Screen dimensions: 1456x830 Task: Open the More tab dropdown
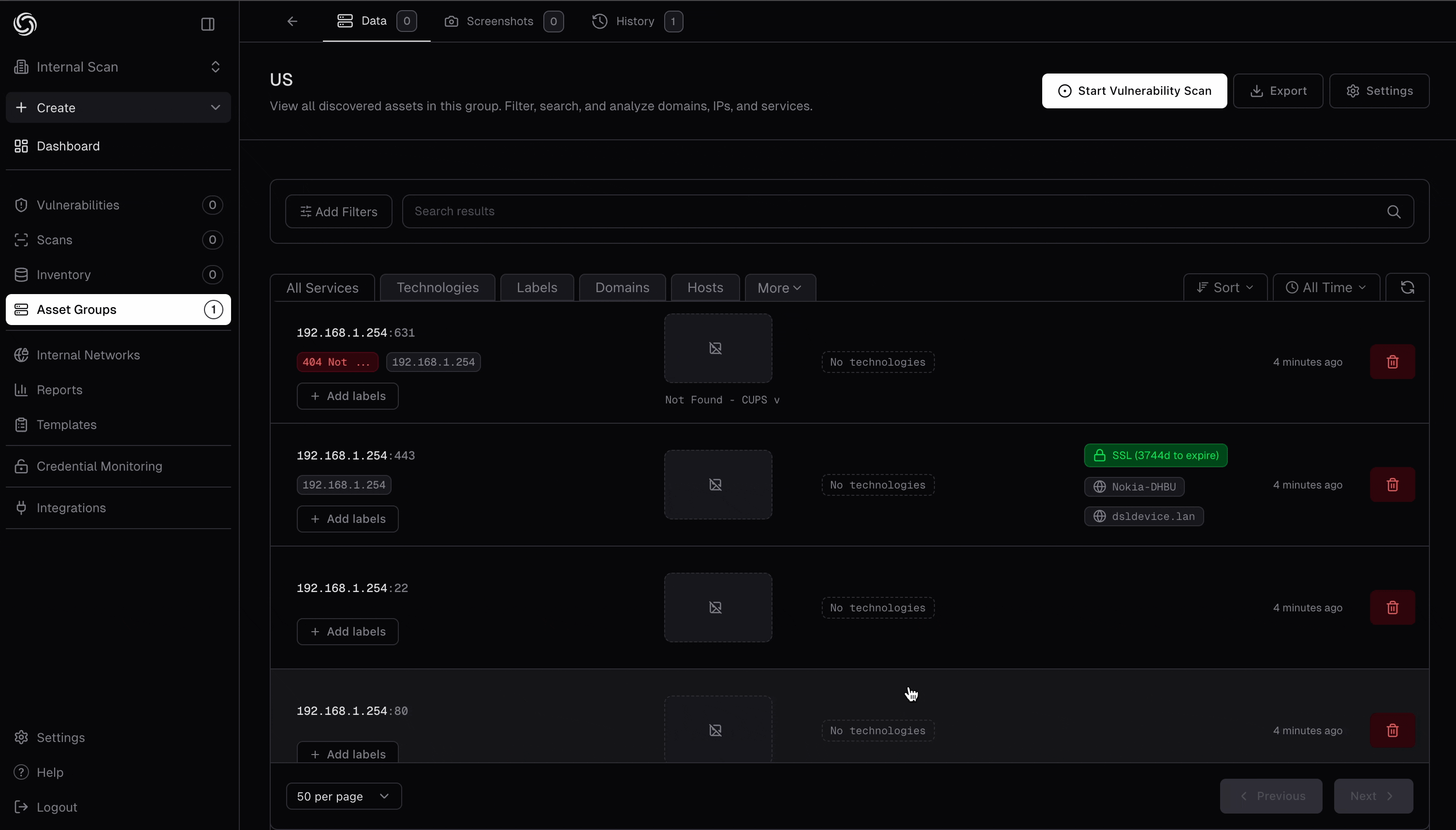tap(780, 288)
